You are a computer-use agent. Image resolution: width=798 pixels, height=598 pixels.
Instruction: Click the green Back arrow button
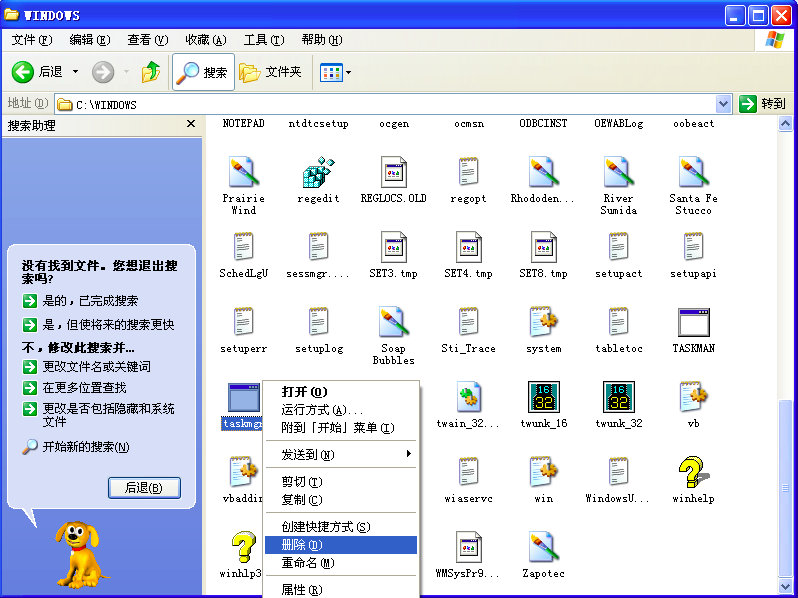click(23, 72)
